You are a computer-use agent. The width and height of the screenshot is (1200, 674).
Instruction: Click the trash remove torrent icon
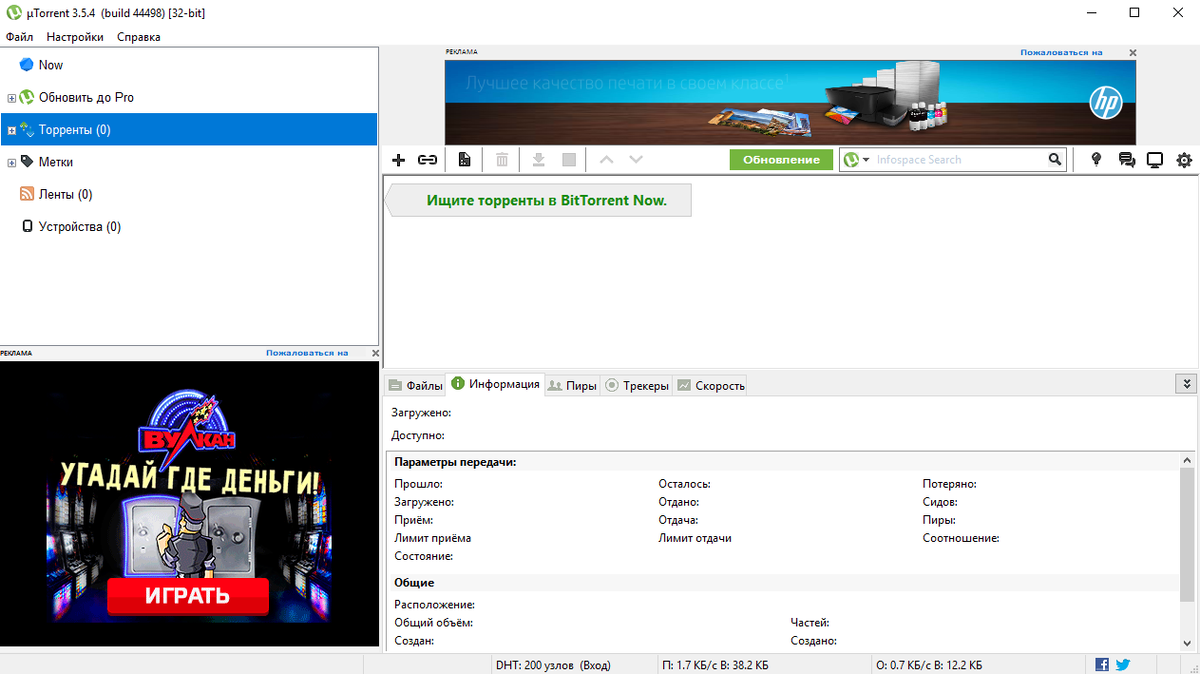click(502, 160)
